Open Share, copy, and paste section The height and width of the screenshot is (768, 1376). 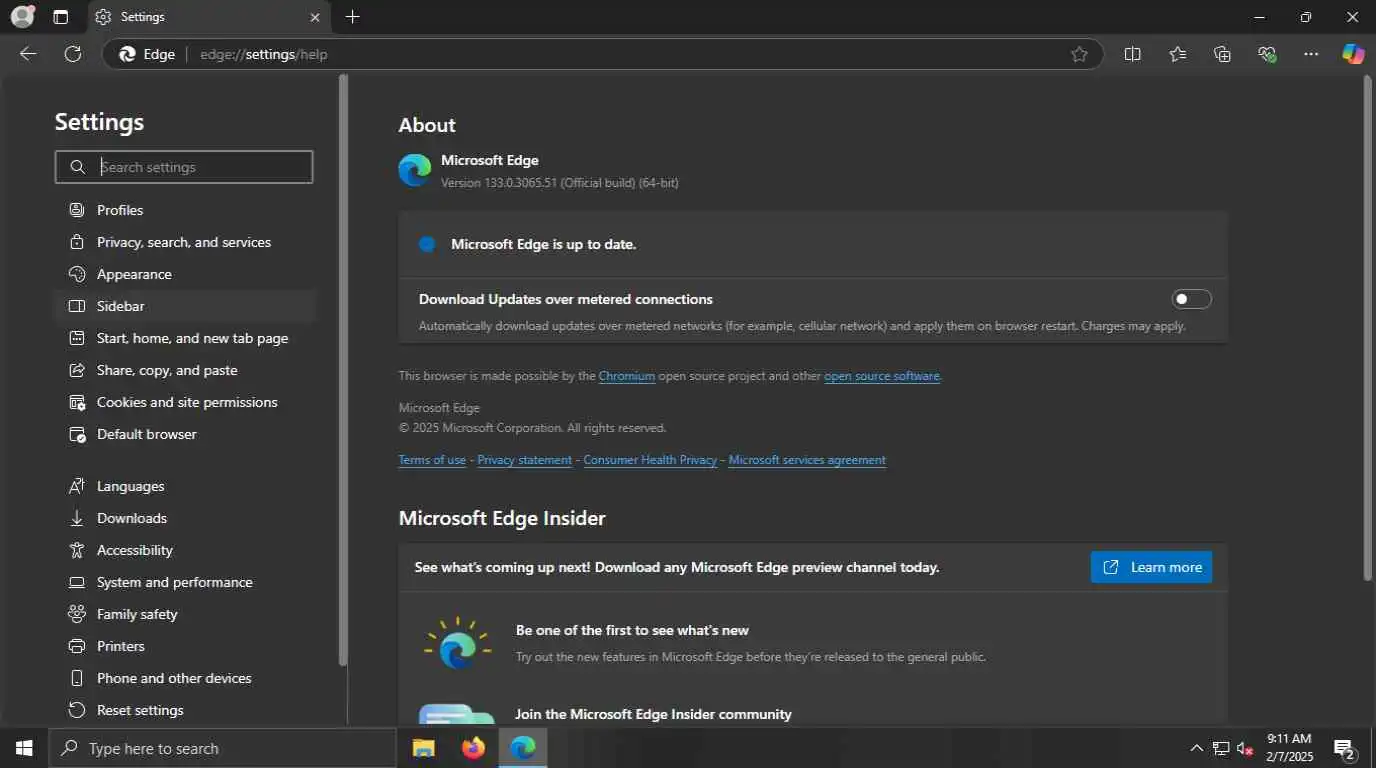pyautogui.click(x=185, y=370)
